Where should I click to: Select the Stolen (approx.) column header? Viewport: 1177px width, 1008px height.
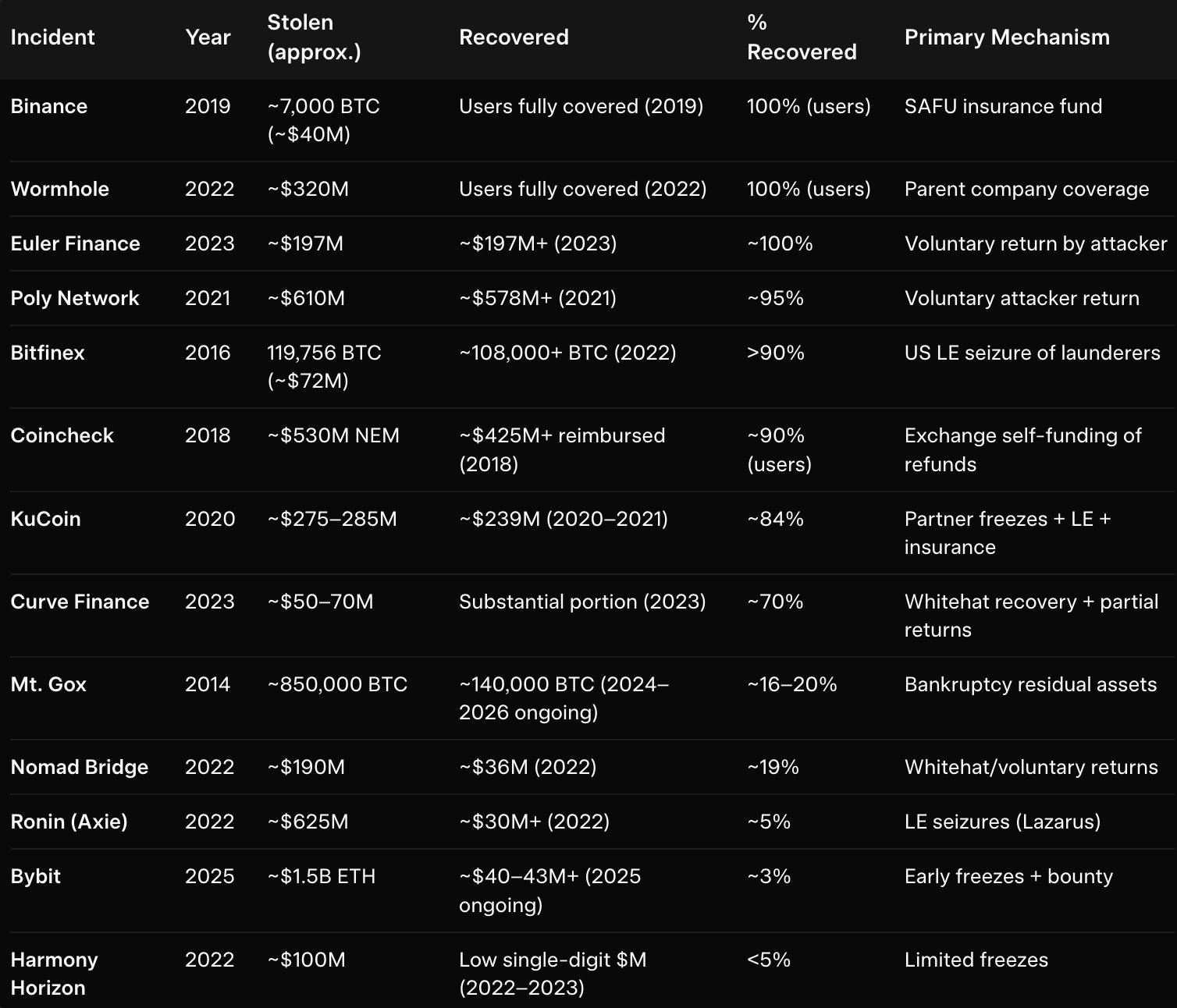click(314, 37)
